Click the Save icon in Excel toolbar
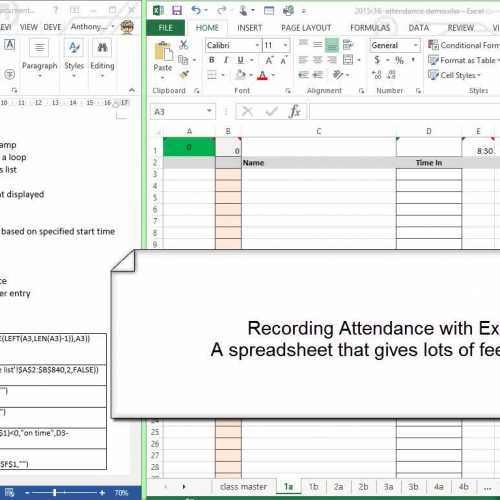This screenshot has height=500, width=500. click(177, 11)
